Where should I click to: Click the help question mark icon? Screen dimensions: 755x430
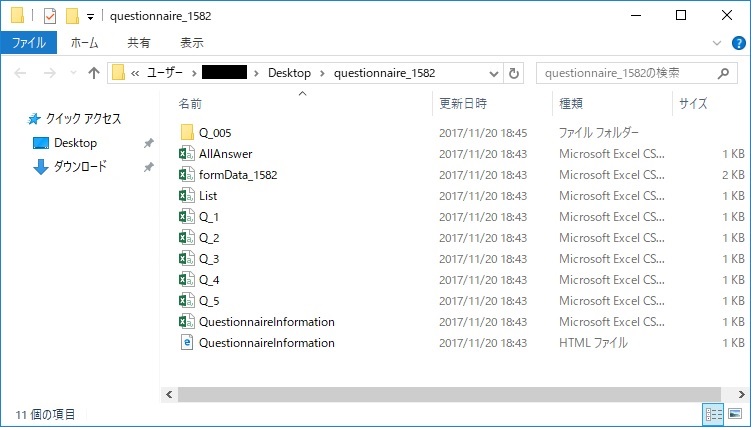(738, 43)
